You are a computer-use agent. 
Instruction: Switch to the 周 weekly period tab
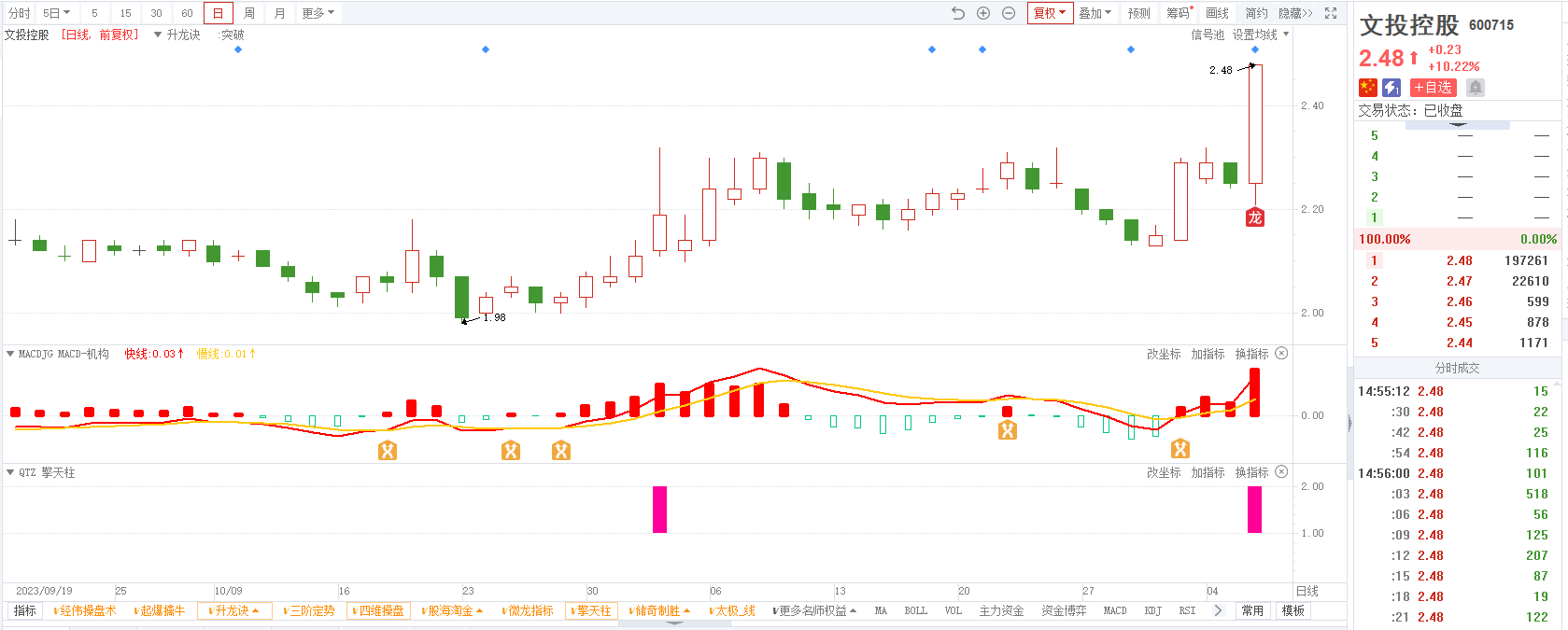coord(249,13)
